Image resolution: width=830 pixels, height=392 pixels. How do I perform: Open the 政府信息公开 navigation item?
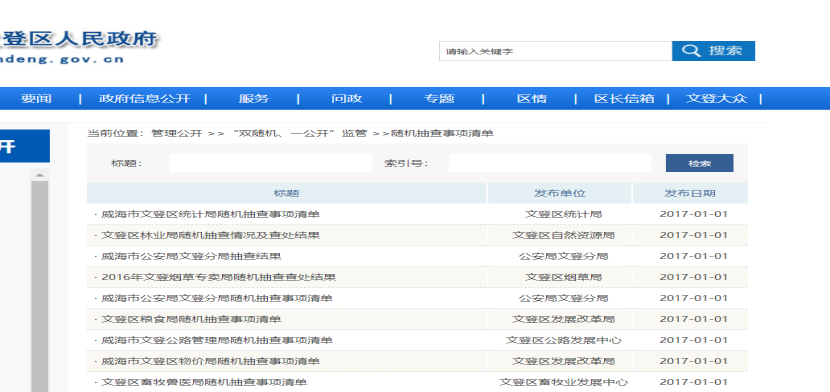(x=145, y=98)
